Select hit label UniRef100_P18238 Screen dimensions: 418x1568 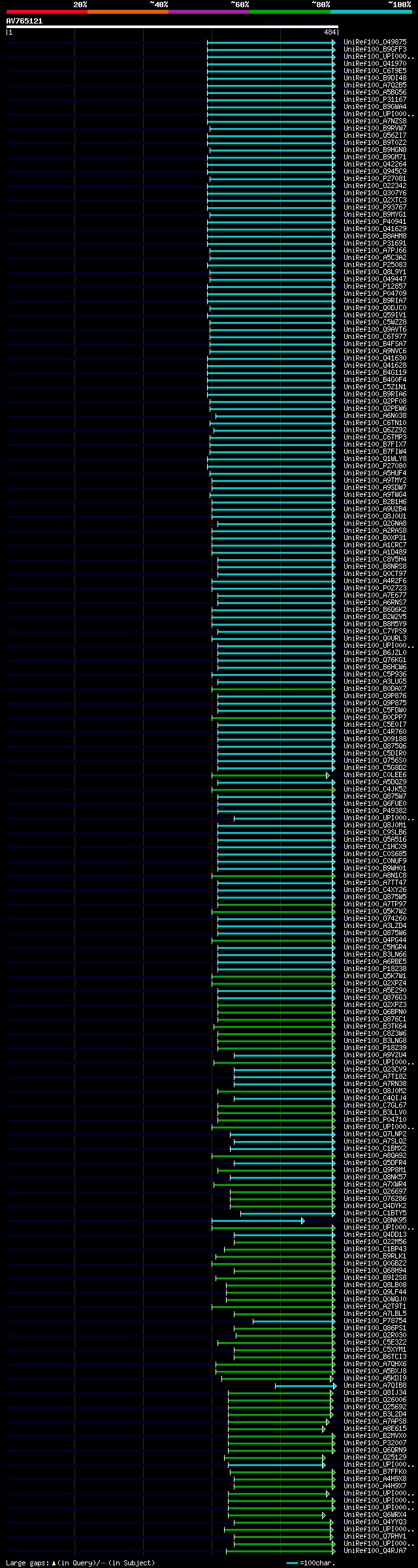point(375,968)
